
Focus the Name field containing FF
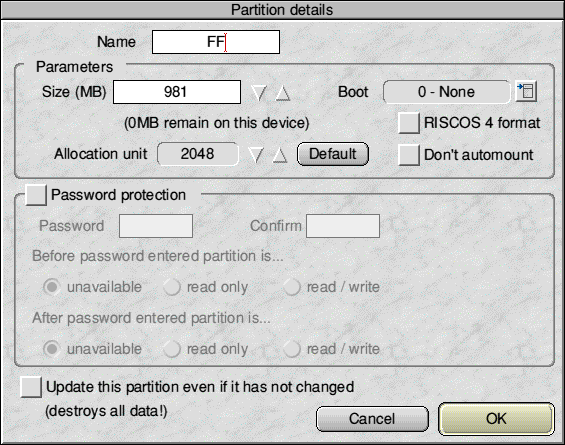click(x=216, y=42)
